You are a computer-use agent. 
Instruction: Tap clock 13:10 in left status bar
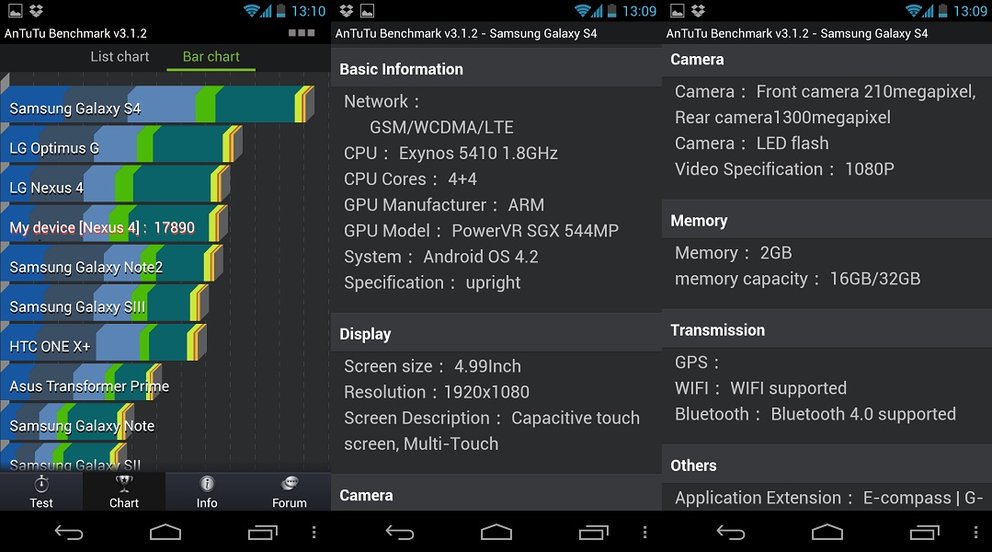coord(308,11)
